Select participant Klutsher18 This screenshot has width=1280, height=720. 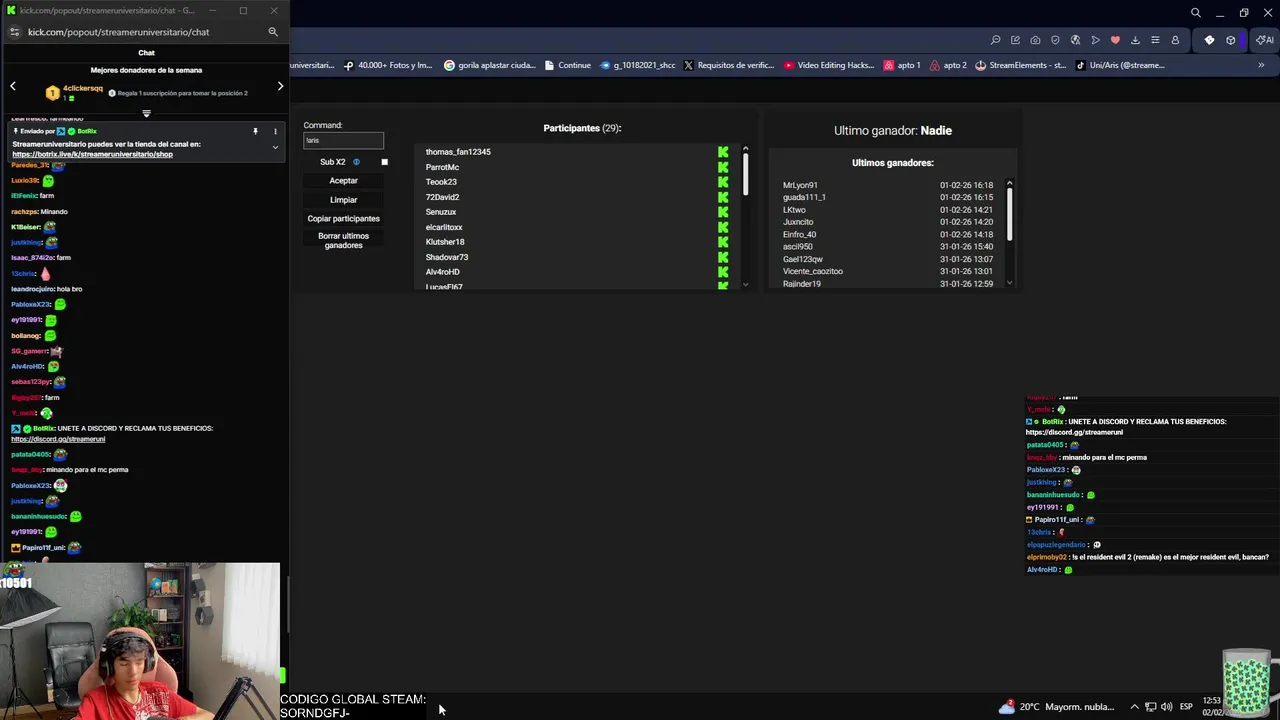click(445, 242)
